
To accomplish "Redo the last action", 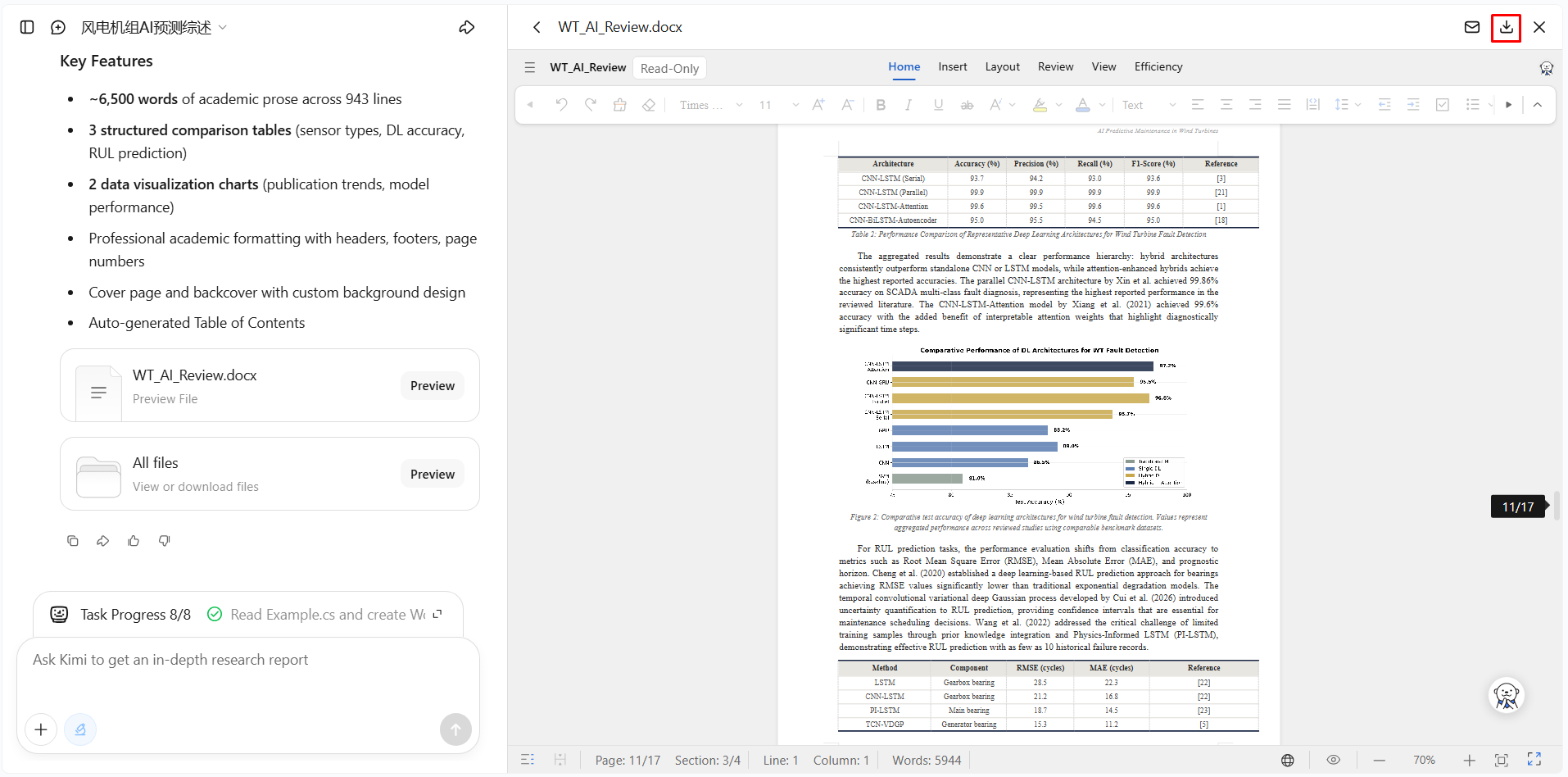I will pos(591,105).
